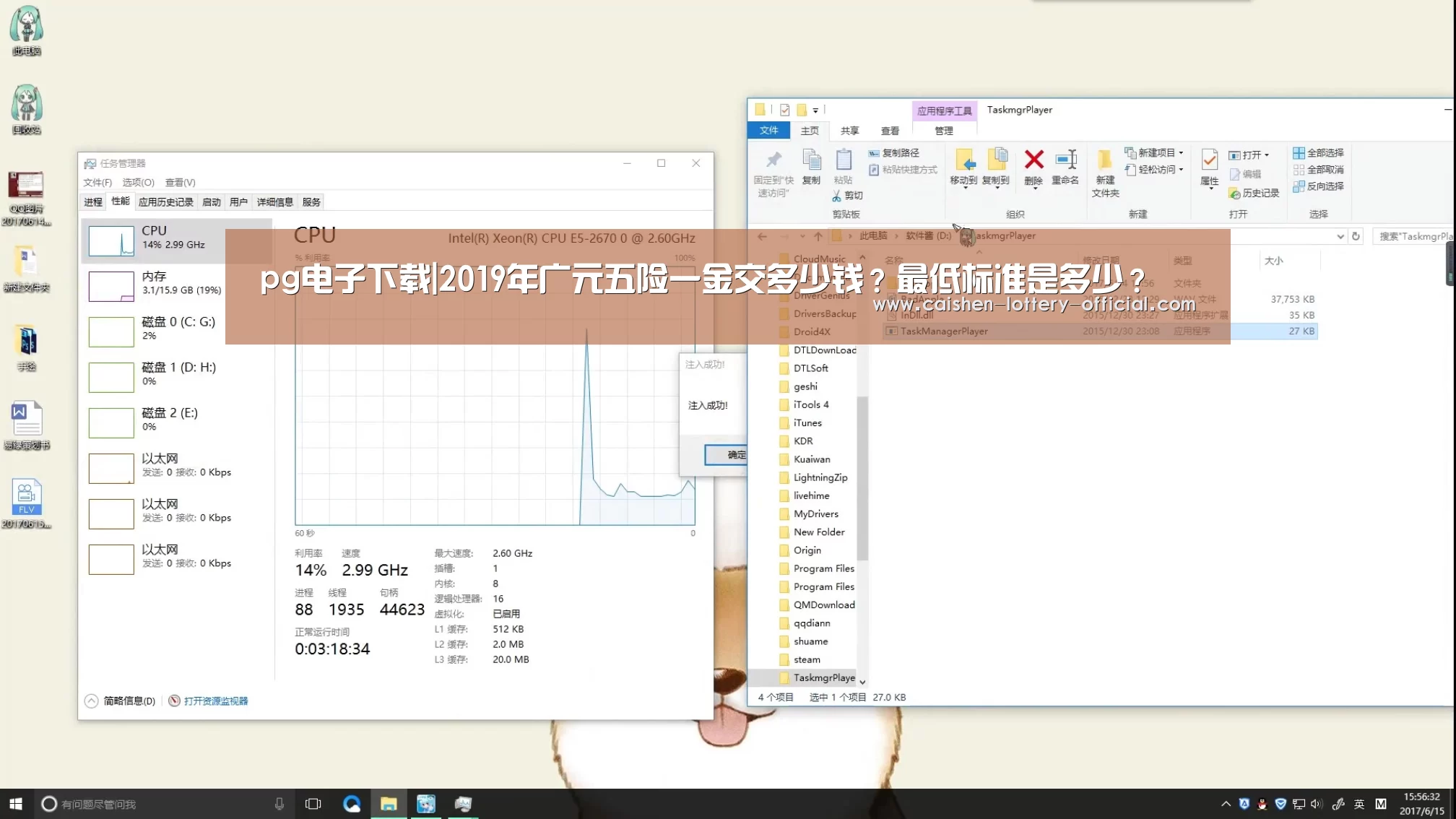The height and width of the screenshot is (819, 1456).
Task: Open the 查看(V) menu in Task Manager
Action: [180, 183]
